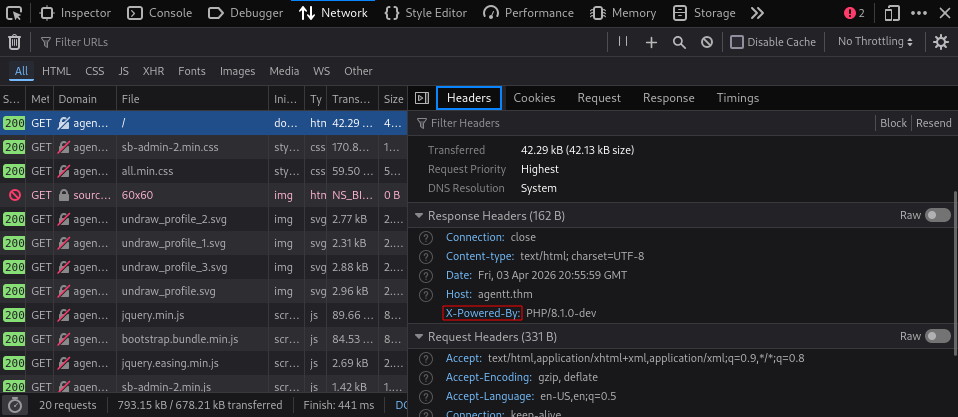Collapse the Response Headers section

(419, 216)
